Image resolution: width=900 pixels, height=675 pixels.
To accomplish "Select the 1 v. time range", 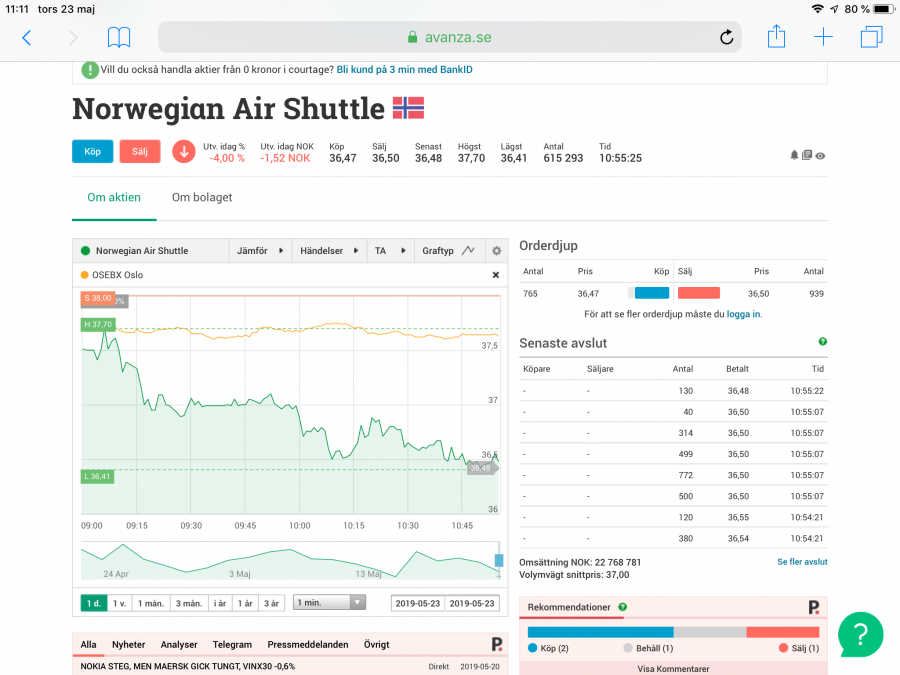I will coord(119,603).
